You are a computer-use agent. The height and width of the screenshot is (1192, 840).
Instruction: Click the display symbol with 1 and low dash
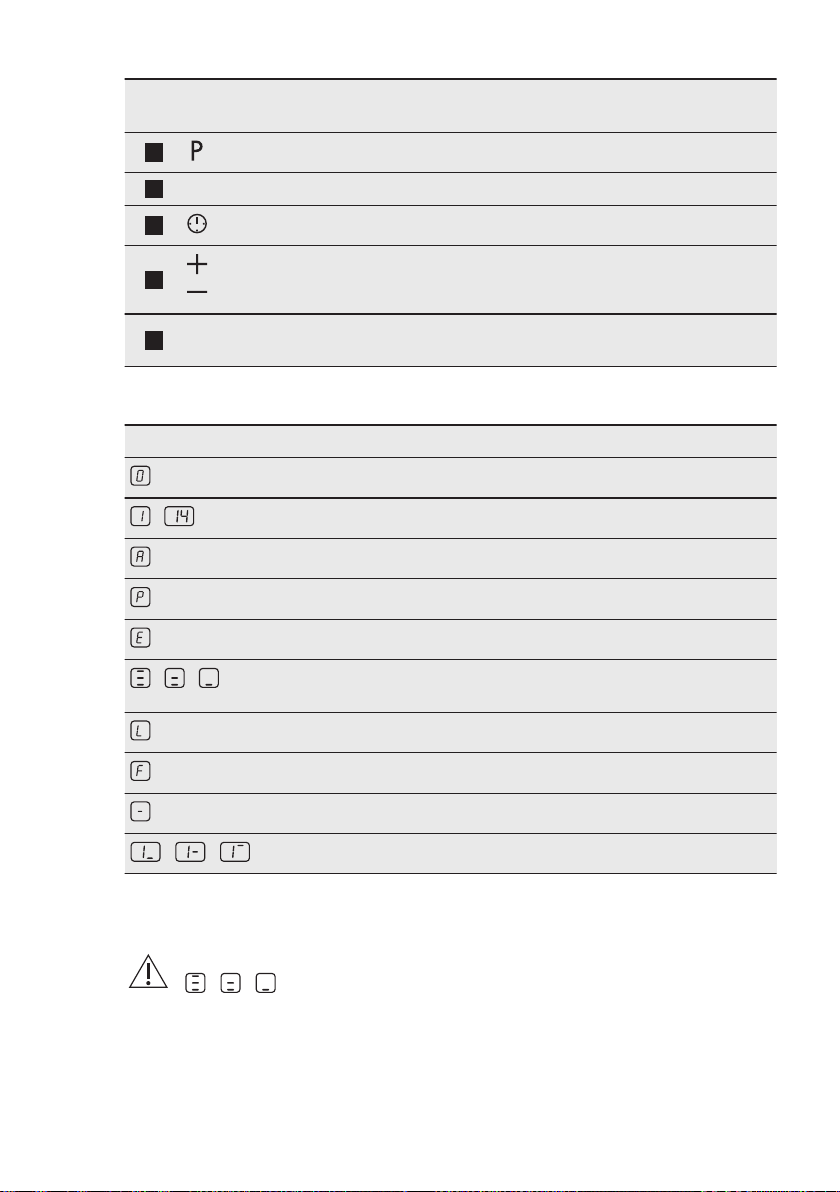click(146, 853)
